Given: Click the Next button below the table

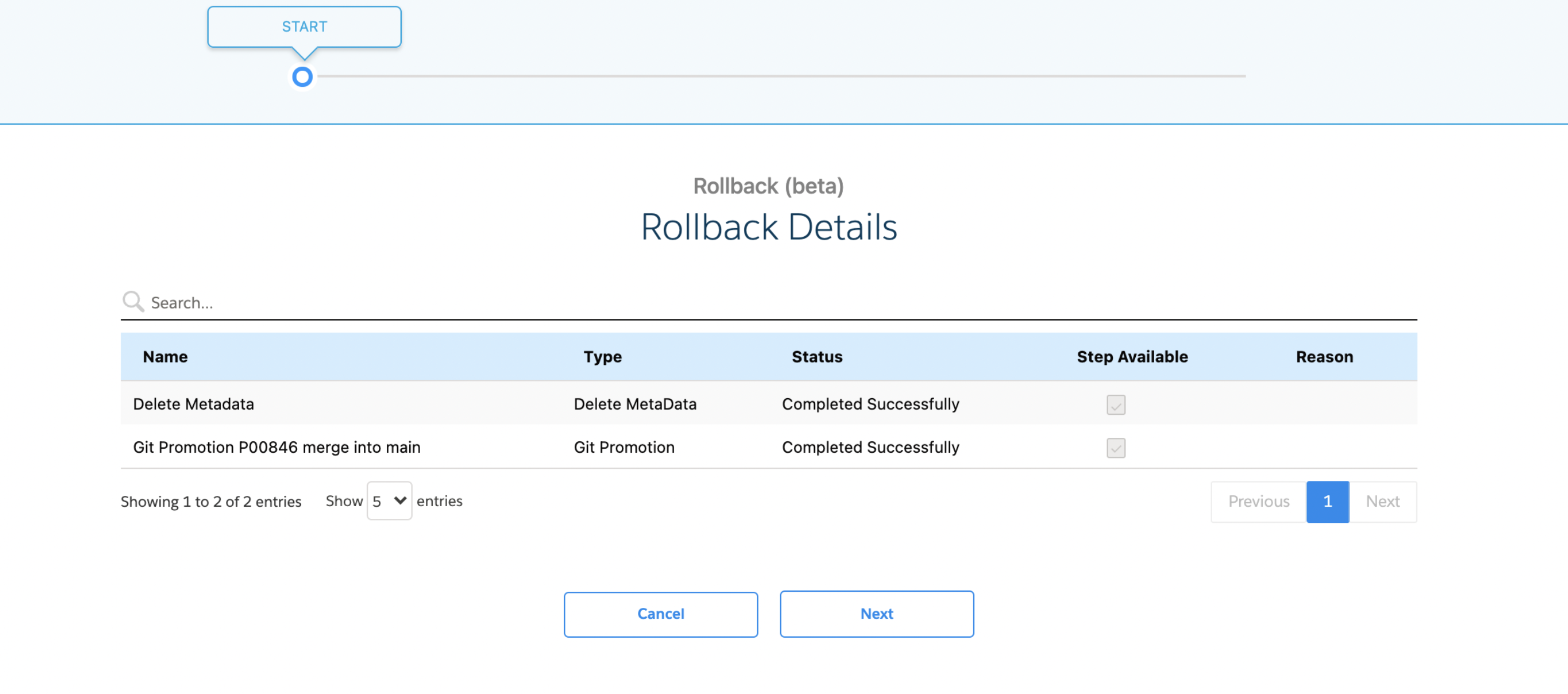Looking at the screenshot, I should coord(877,614).
